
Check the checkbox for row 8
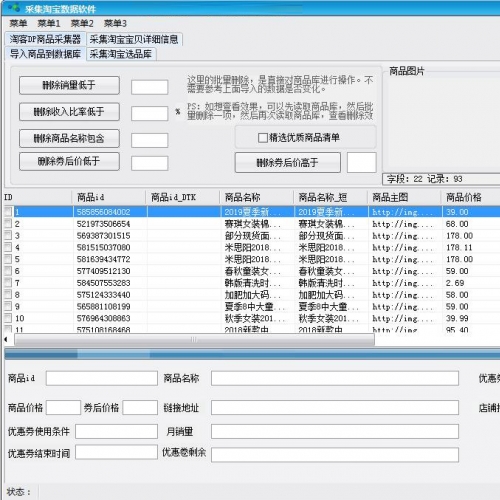8,294
